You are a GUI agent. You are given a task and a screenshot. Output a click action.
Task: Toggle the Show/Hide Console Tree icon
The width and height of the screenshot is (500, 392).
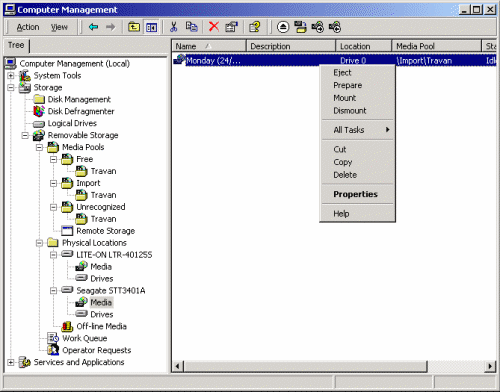(151, 27)
